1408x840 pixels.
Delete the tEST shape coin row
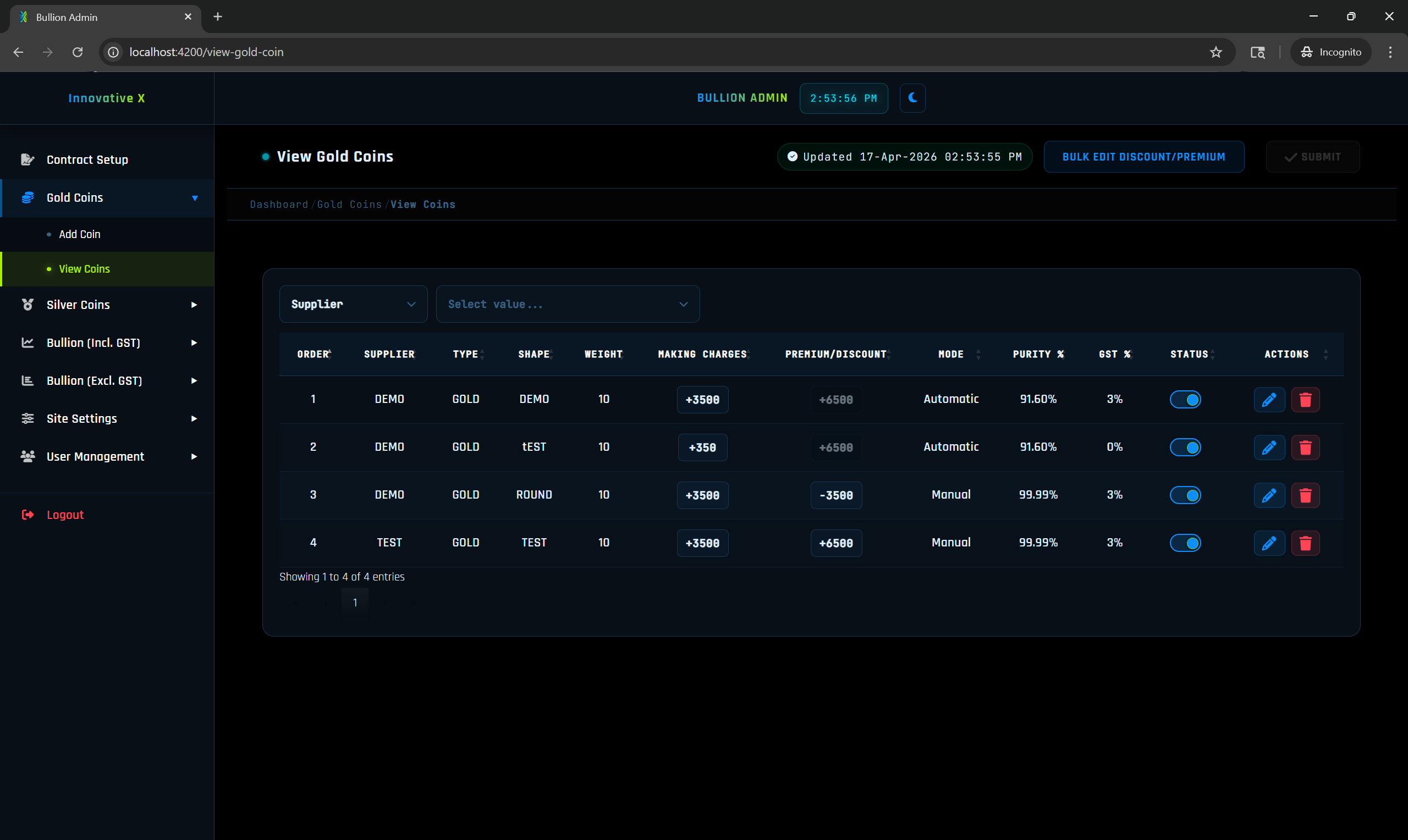tap(1305, 447)
